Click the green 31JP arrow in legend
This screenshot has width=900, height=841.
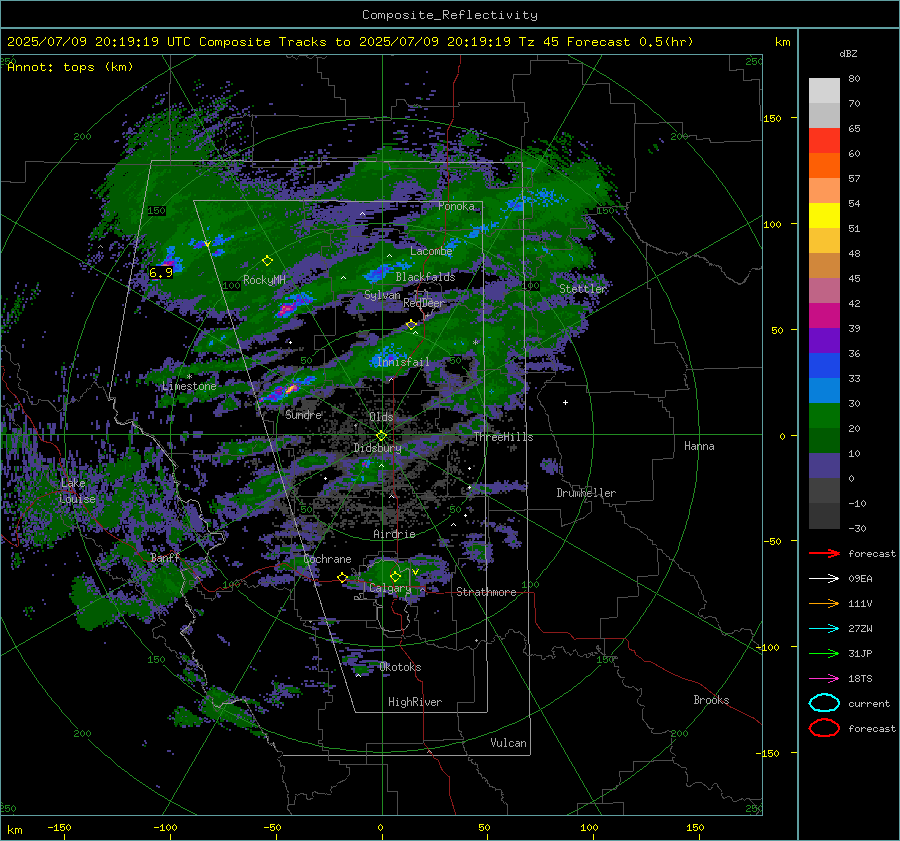pyautogui.click(x=824, y=653)
